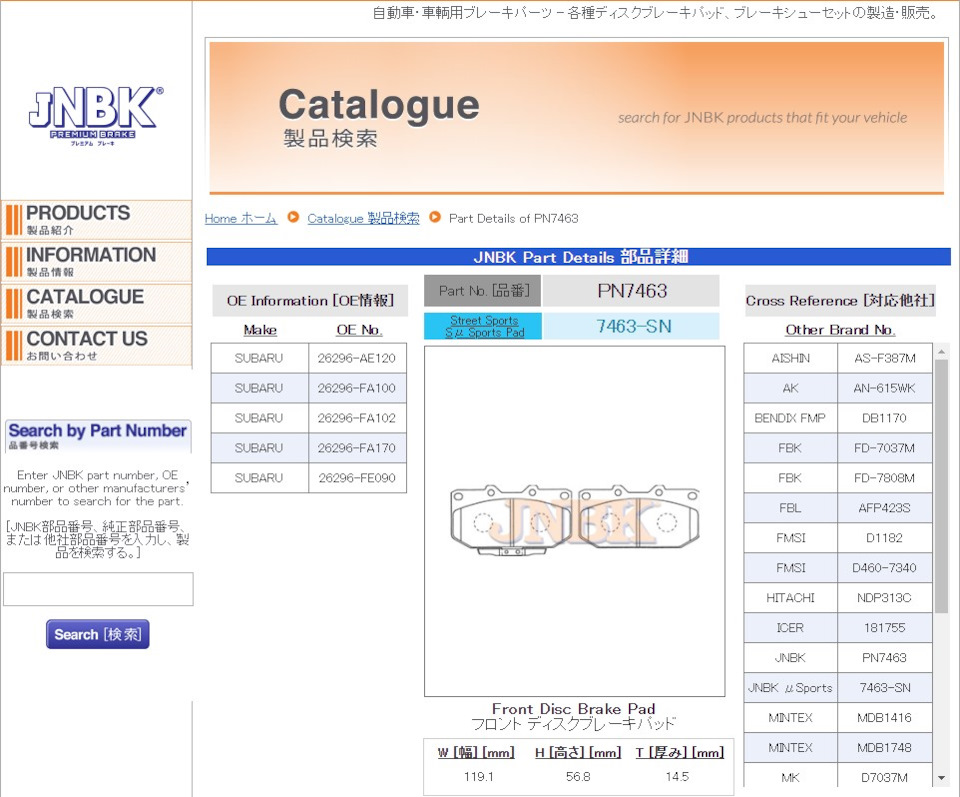Screen dimensions: 960x797
Task: Click the brake pad drawing thumbnail
Action: click(x=574, y=521)
